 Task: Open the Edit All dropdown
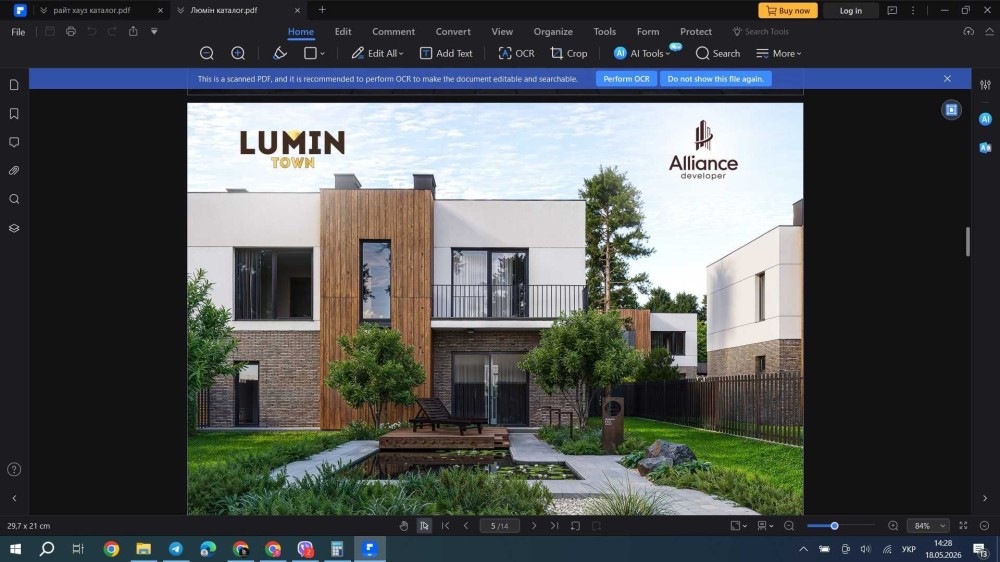[x=377, y=54]
